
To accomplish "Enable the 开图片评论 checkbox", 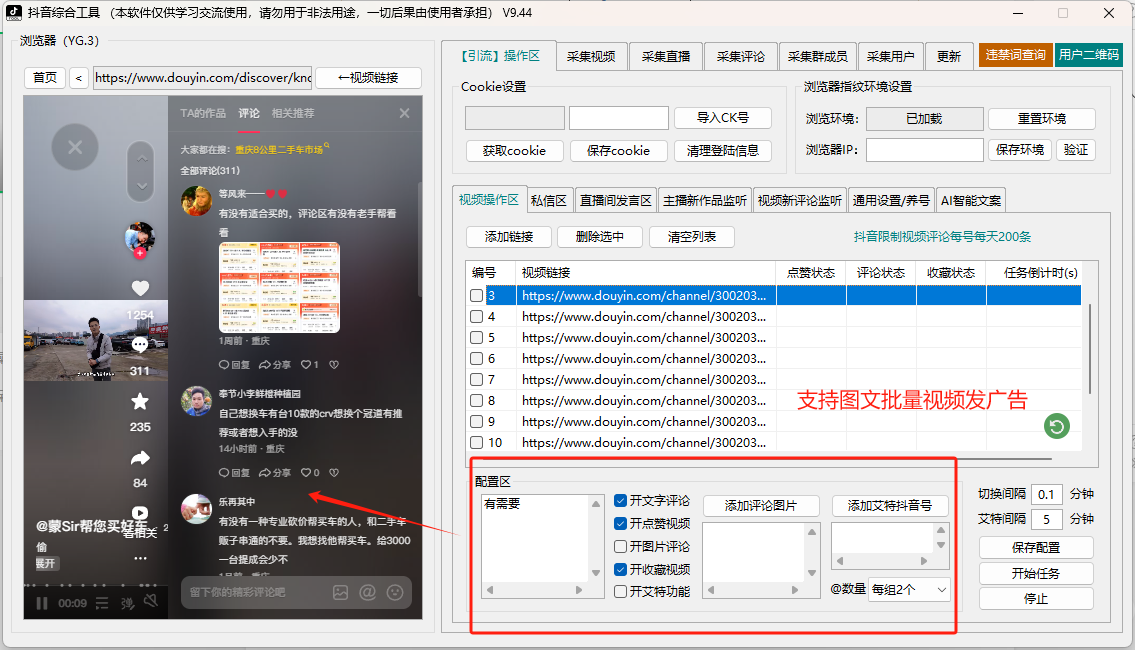I will click(x=619, y=546).
